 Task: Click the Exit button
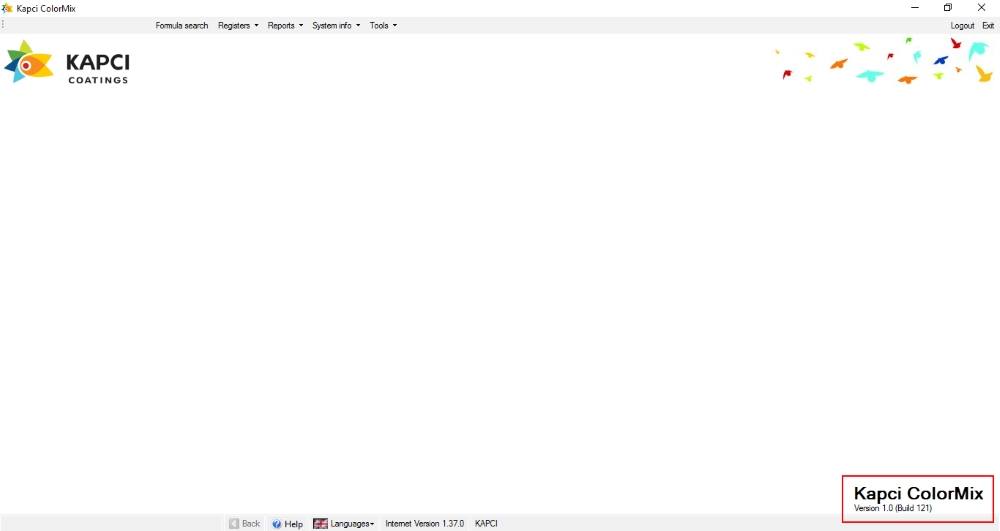[x=988, y=25]
